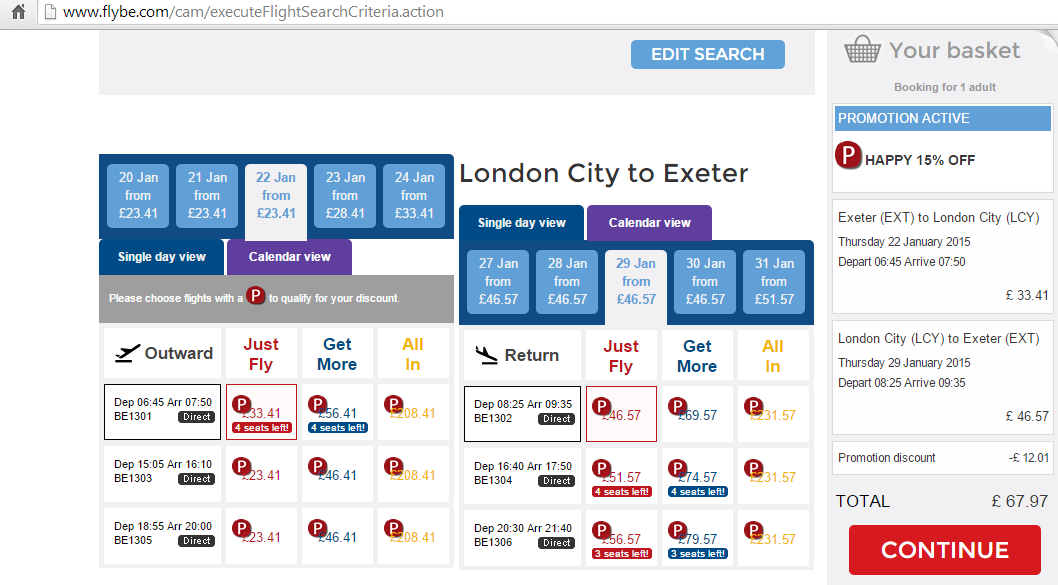Choose All In £231.57 fare for BE1304
Viewport: 1058px width, 585px height.
coord(773,476)
